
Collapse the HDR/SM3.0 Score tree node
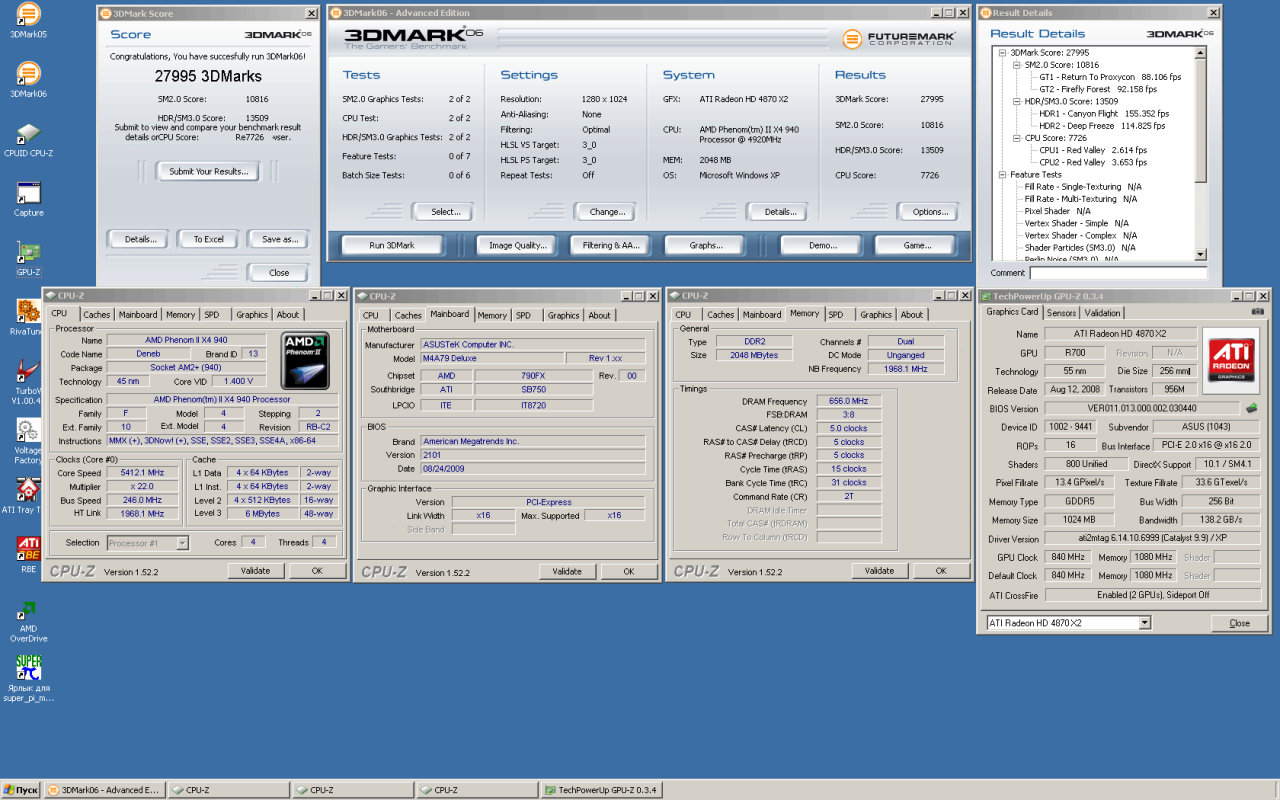1017,101
